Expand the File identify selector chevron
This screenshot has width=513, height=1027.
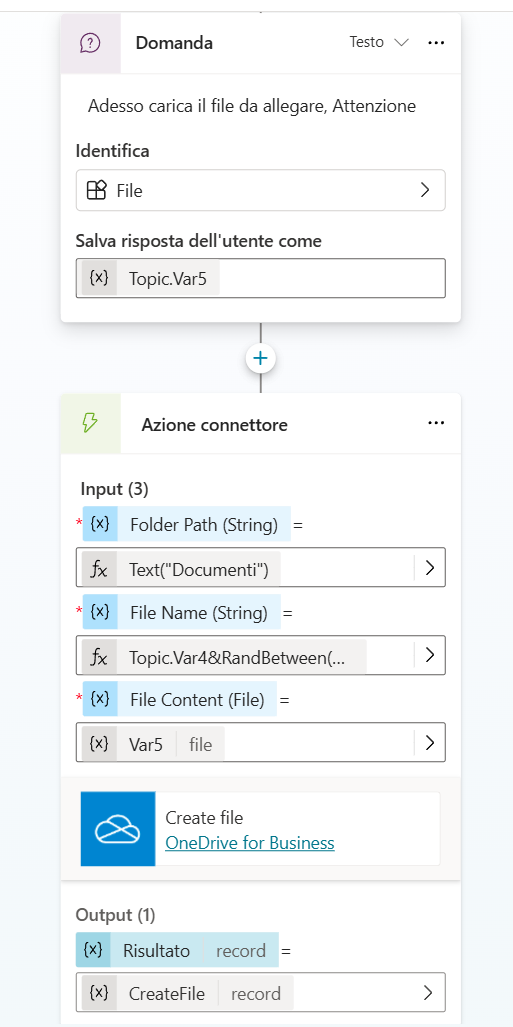tap(425, 190)
